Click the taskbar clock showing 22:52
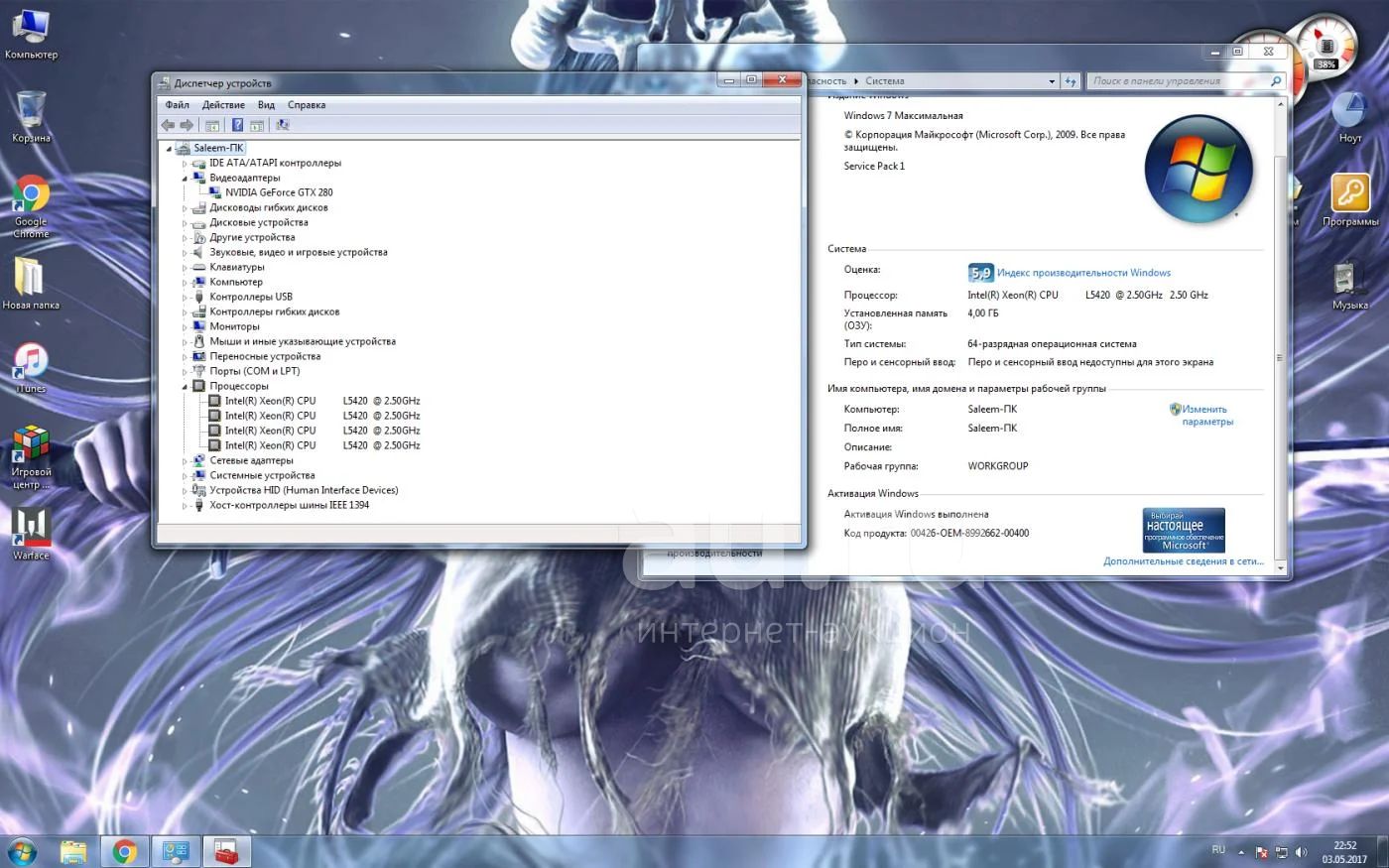This screenshot has height=868, width=1389. point(1344,852)
